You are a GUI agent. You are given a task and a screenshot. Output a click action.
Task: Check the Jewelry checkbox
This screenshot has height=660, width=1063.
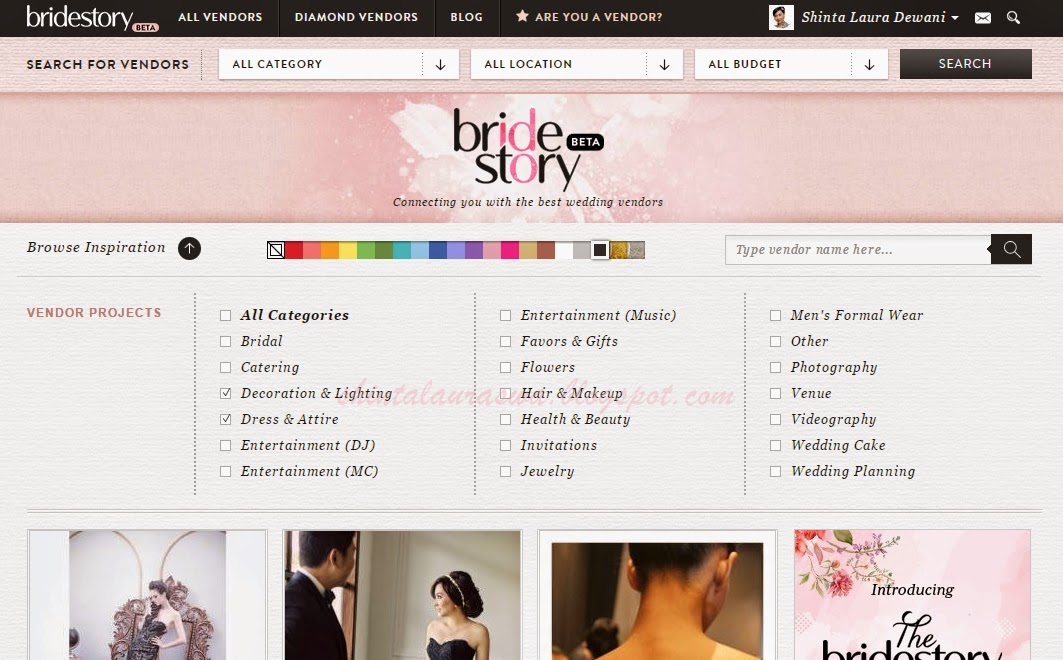pos(505,471)
